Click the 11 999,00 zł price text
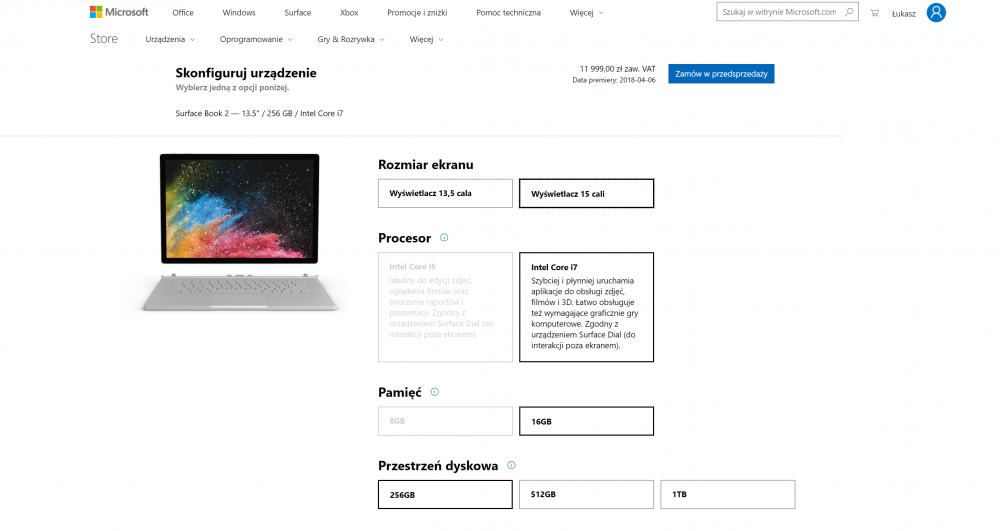Viewport: 1000px width, 531px height. [617, 69]
